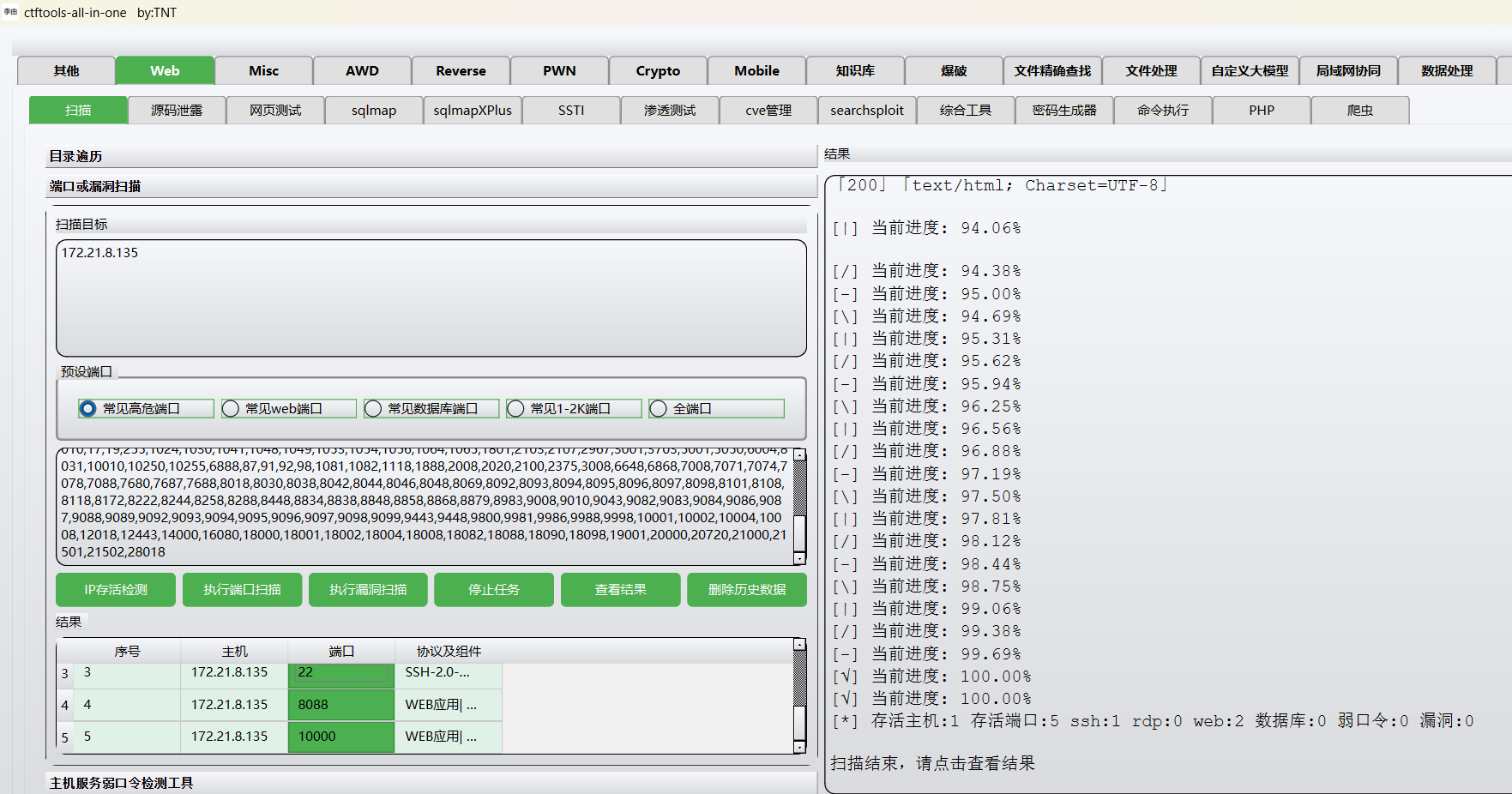Select the port 22 cell
Screen dimensions: 1512x794
point(341,674)
